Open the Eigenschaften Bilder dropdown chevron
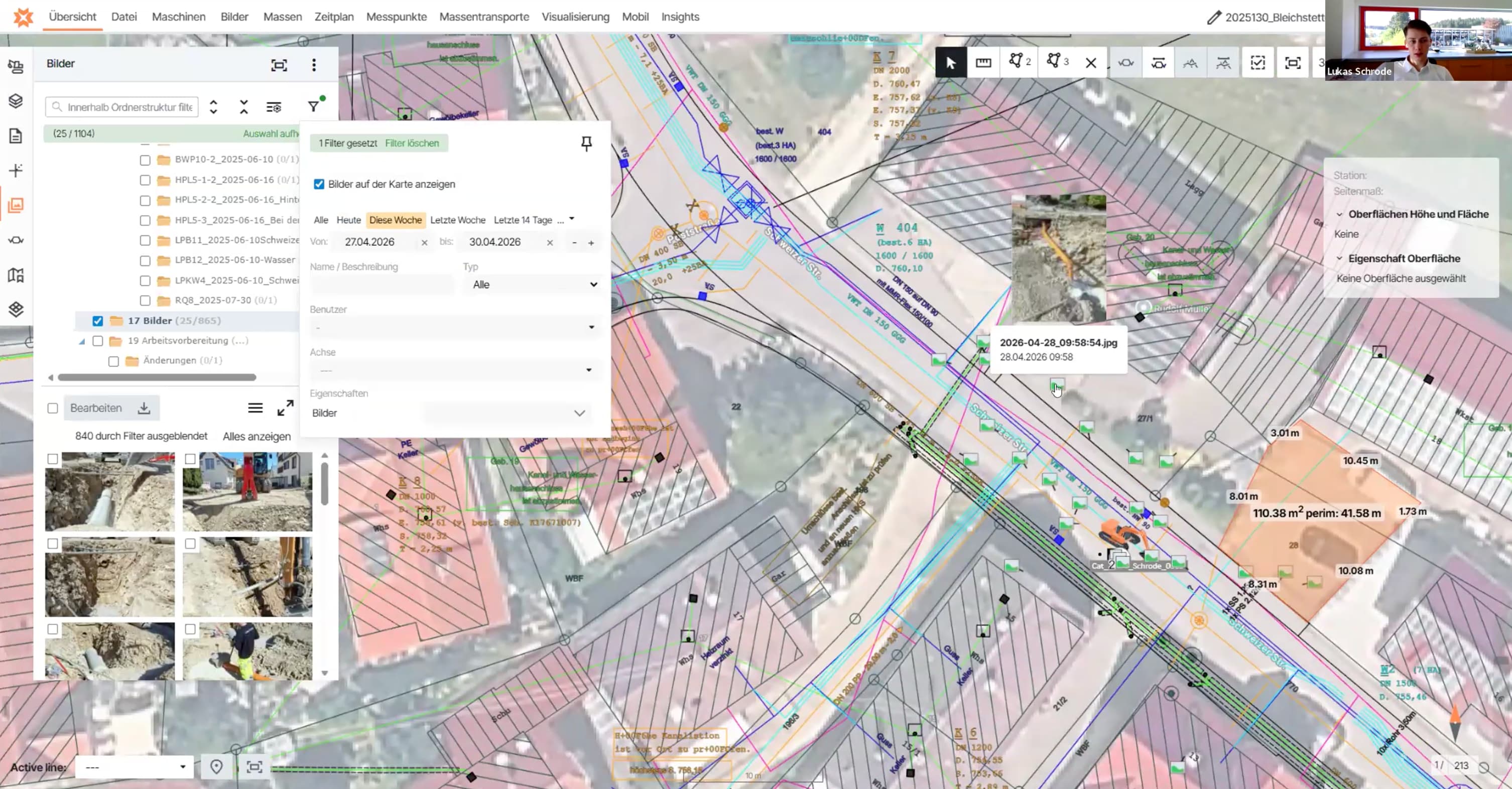Viewport: 1512px width, 789px height. point(579,413)
